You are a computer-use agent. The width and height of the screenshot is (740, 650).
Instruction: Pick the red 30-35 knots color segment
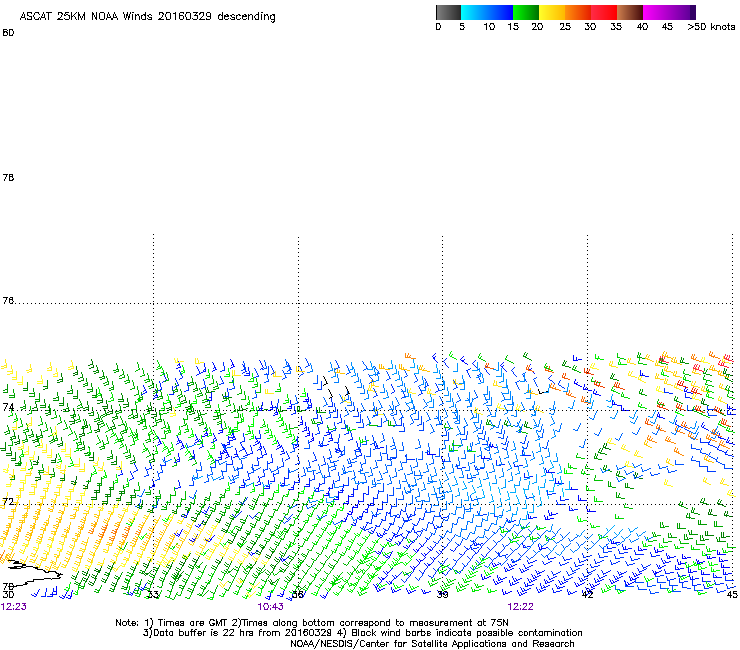604,12
